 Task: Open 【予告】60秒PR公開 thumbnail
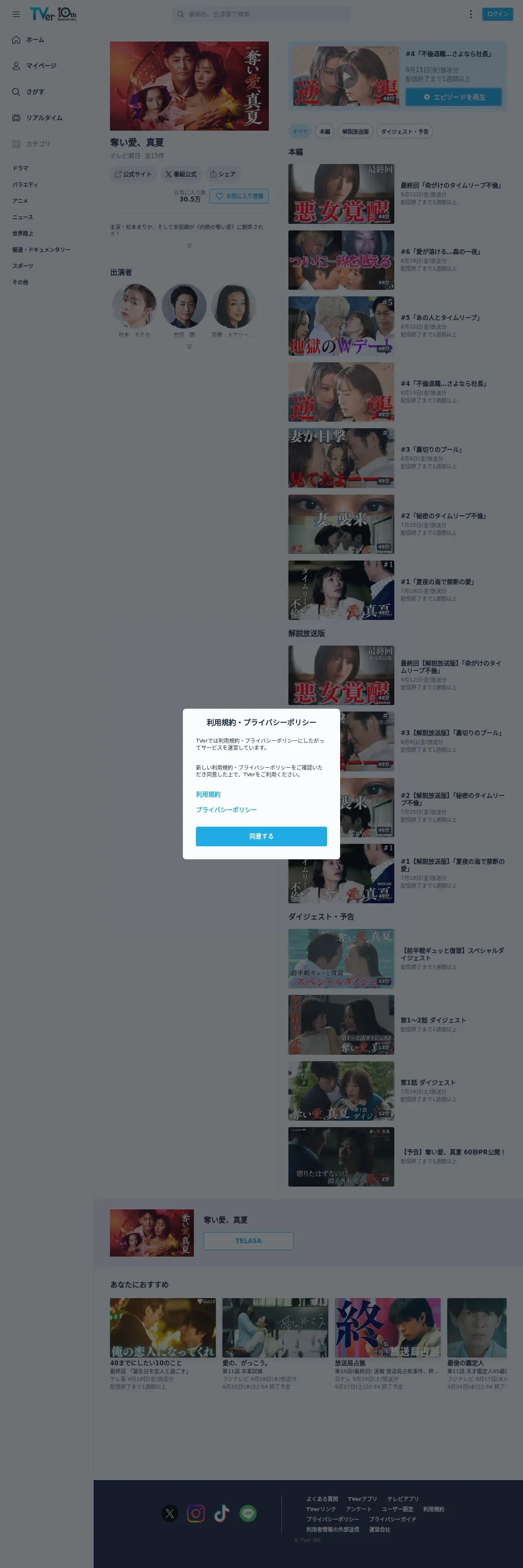coord(341,1157)
